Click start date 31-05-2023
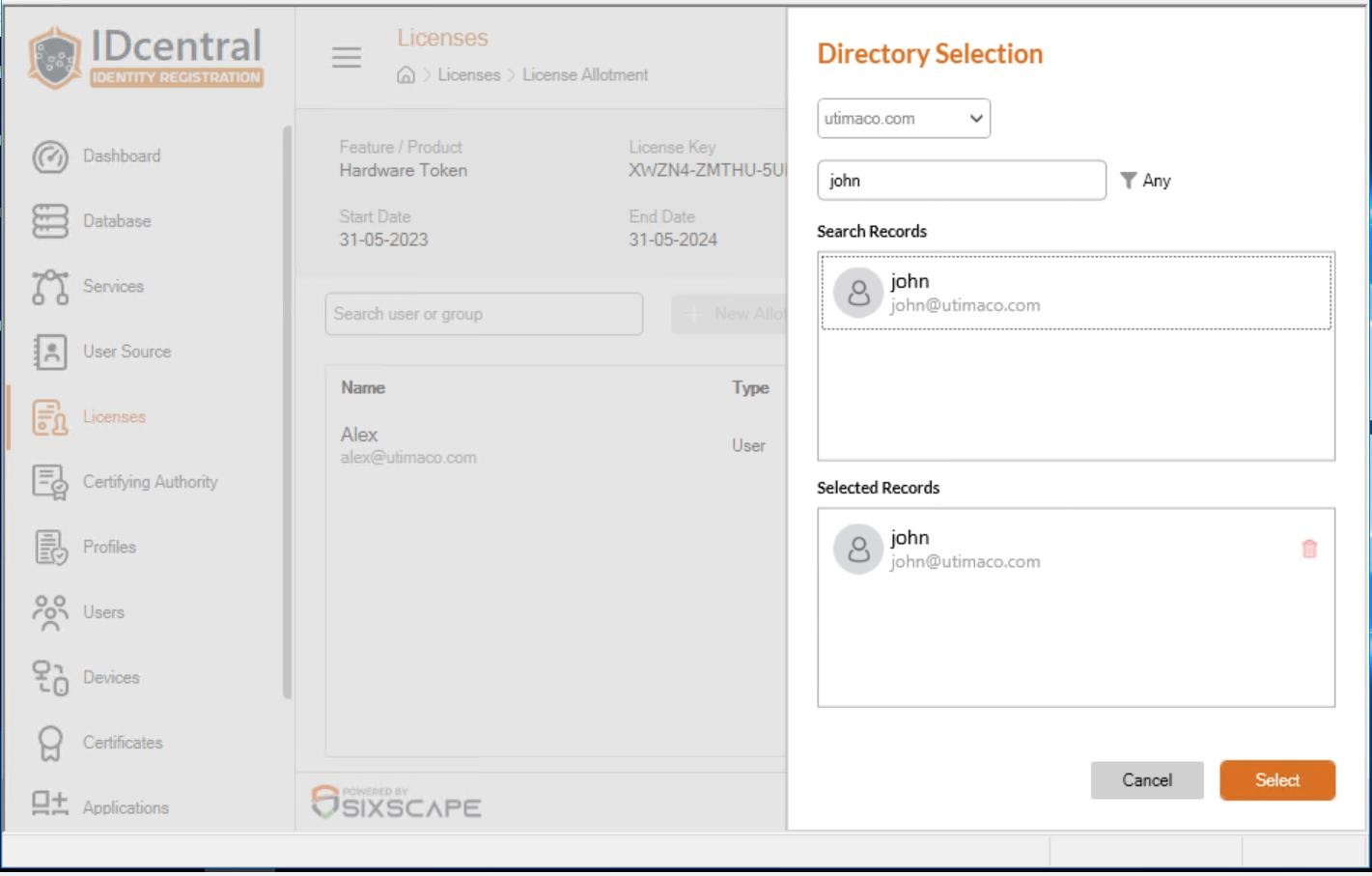This screenshot has width=1372, height=876. coord(383,240)
